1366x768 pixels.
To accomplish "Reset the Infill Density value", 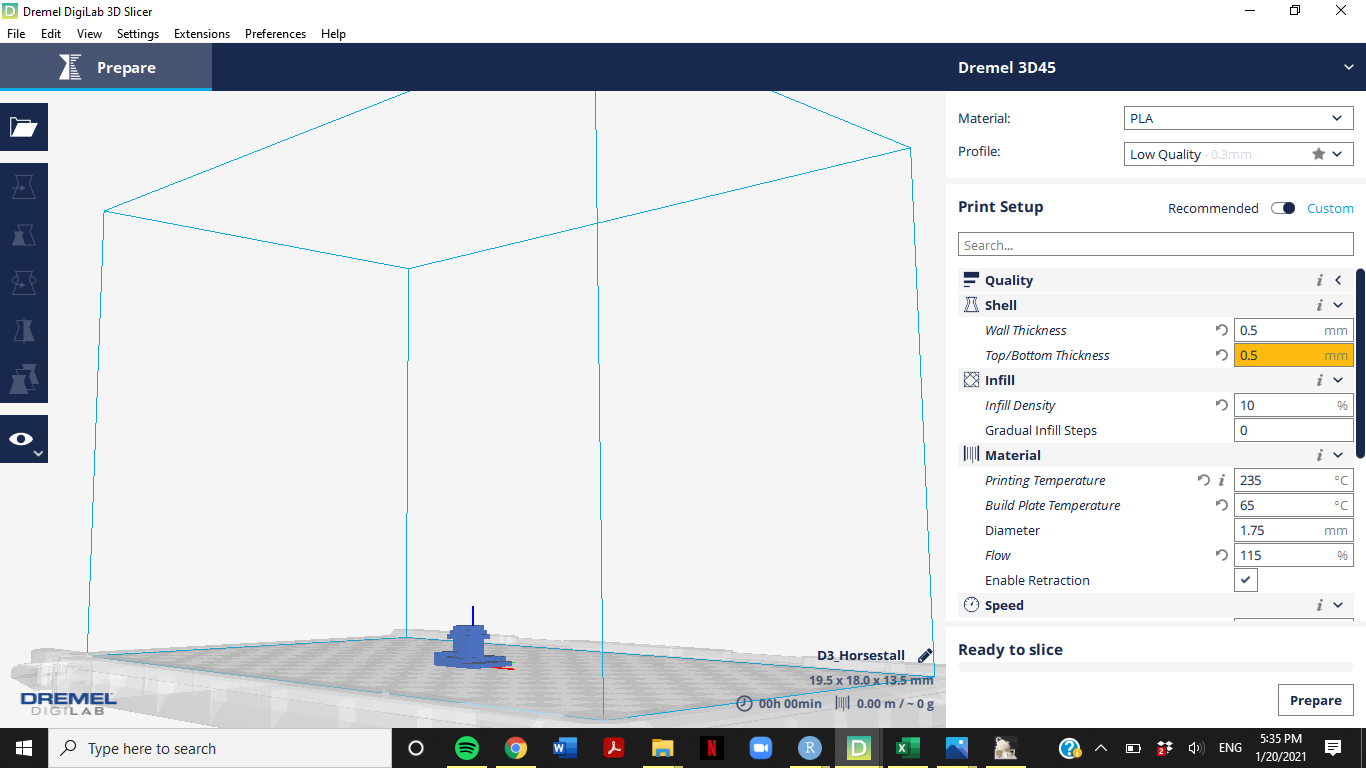I will (x=1221, y=405).
